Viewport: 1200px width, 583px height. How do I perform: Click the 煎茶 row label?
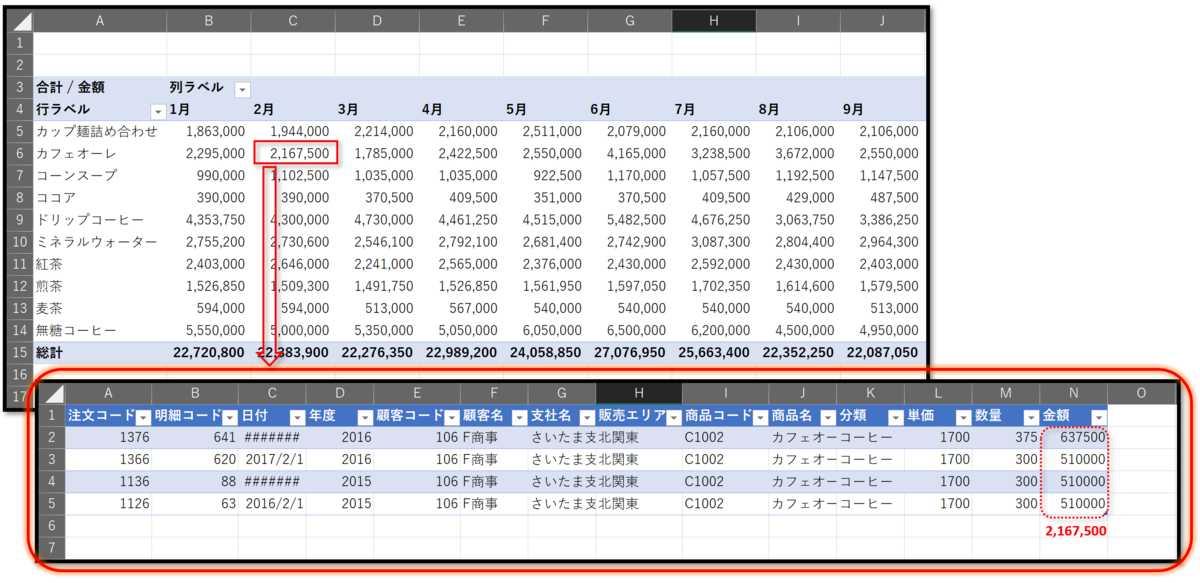pyautogui.click(x=50, y=285)
